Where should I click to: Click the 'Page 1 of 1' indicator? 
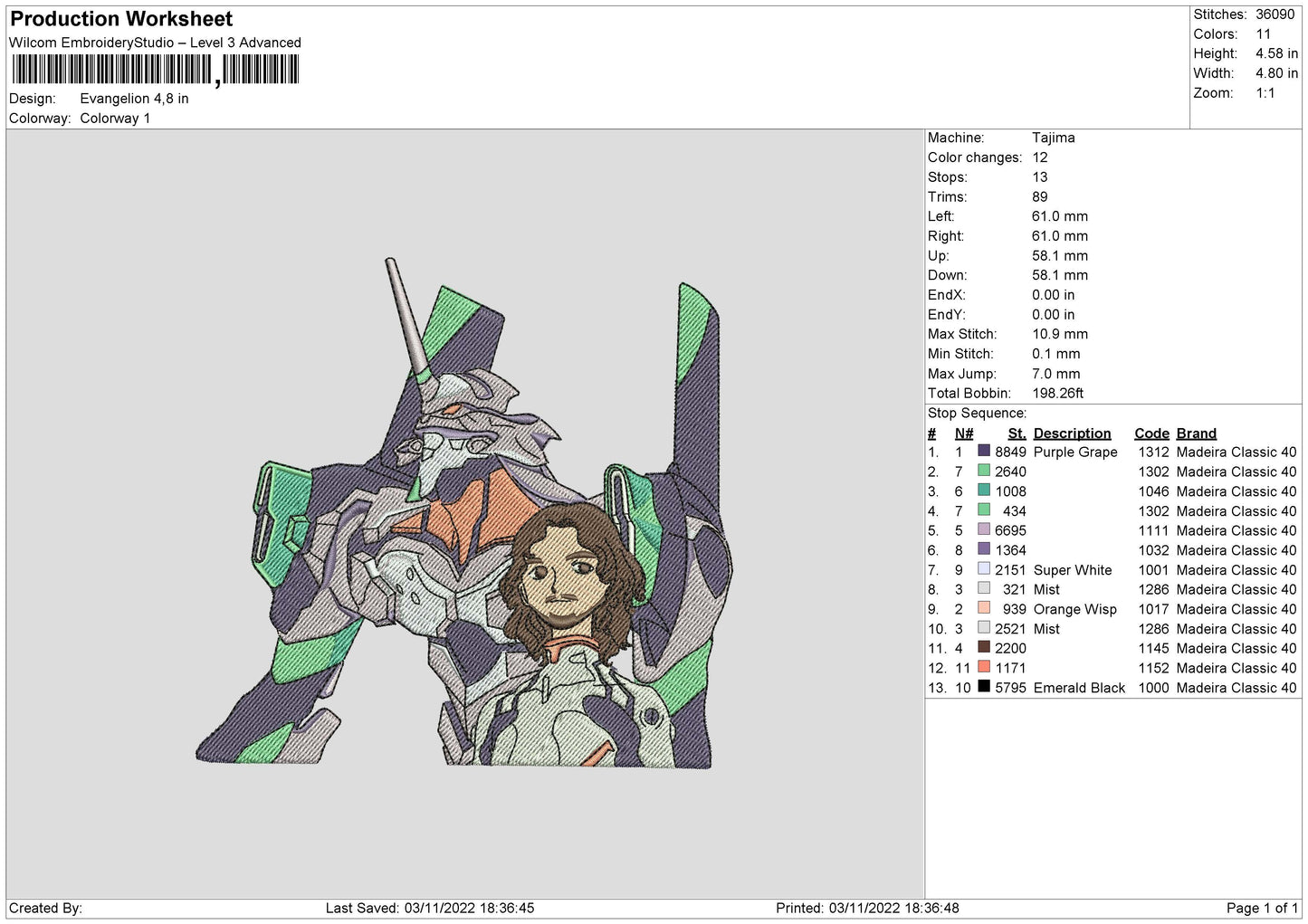pyautogui.click(x=1262, y=908)
